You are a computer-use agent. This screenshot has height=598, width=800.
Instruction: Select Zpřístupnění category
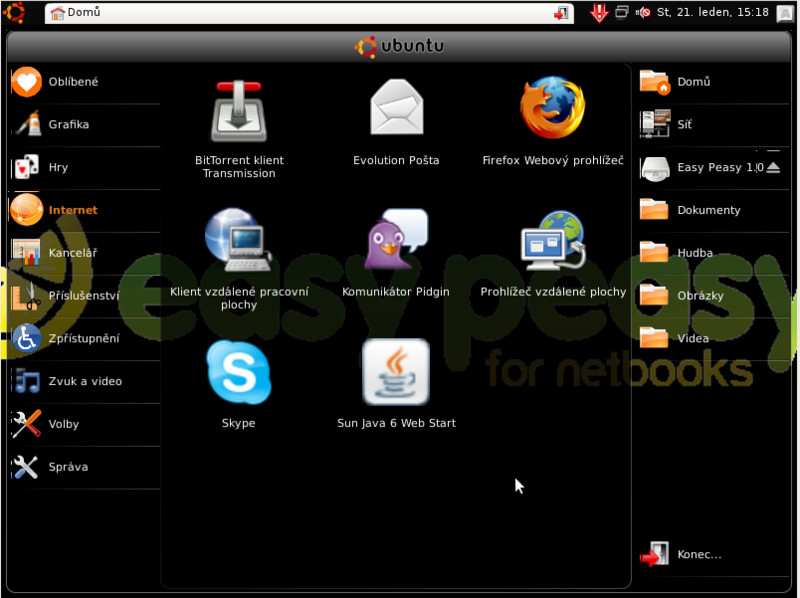click(x=85, y=339)
